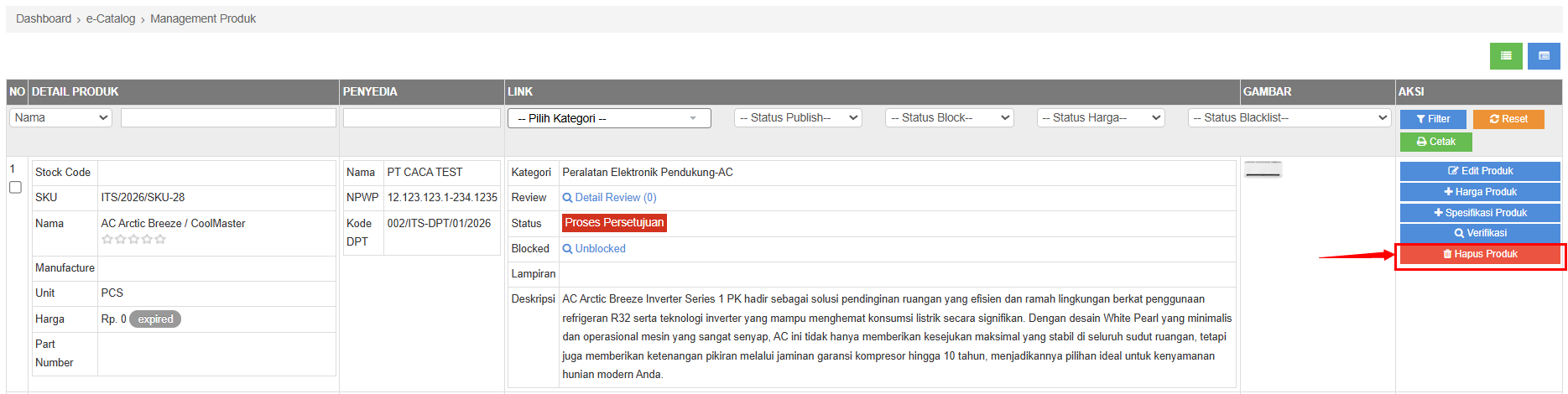
Task: Open the Status Publish dropdown
Action: click(798, 118)
